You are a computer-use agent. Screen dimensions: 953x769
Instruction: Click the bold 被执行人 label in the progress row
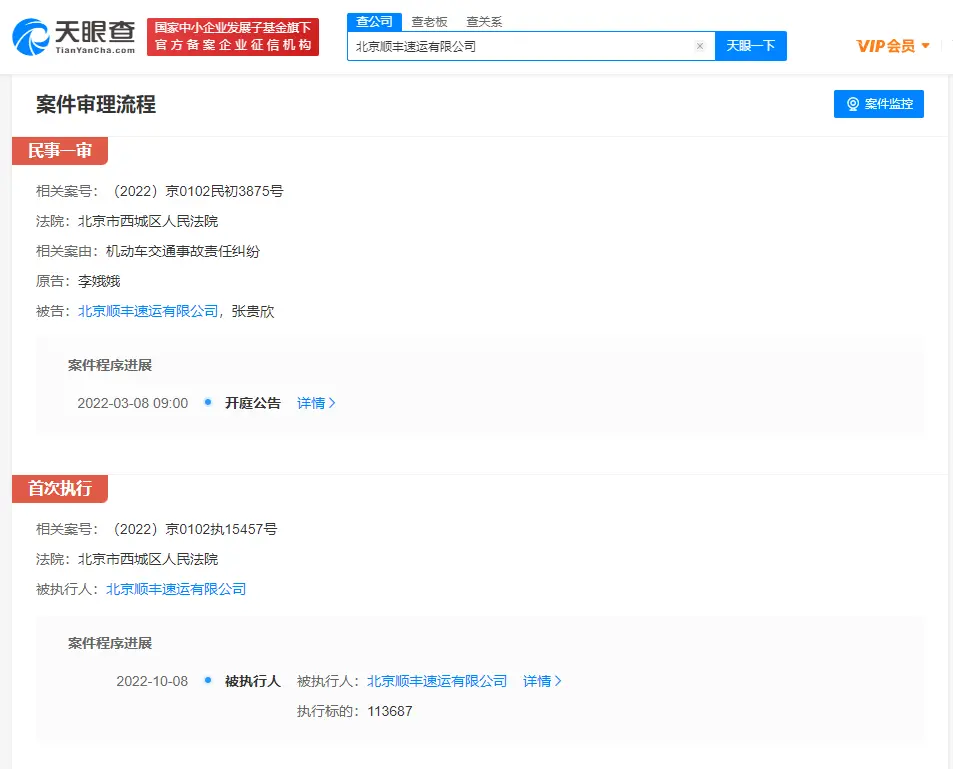[253, 681]
